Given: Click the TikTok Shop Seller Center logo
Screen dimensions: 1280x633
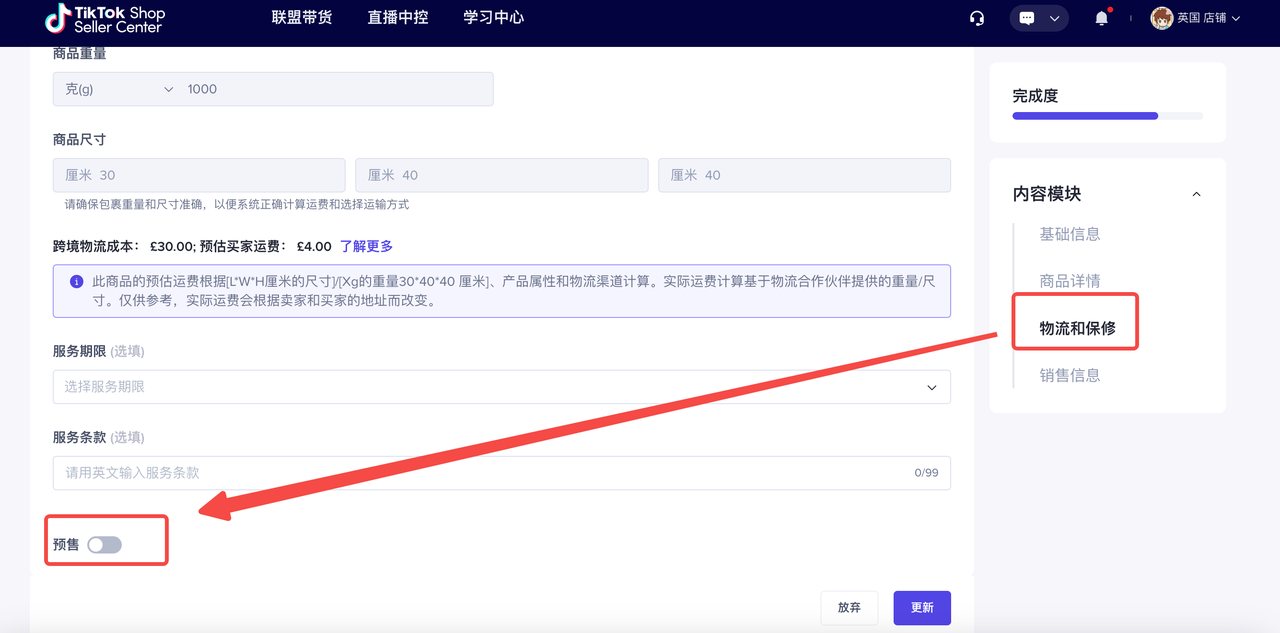Looking at the screenshot, I should tap(105, 19).
